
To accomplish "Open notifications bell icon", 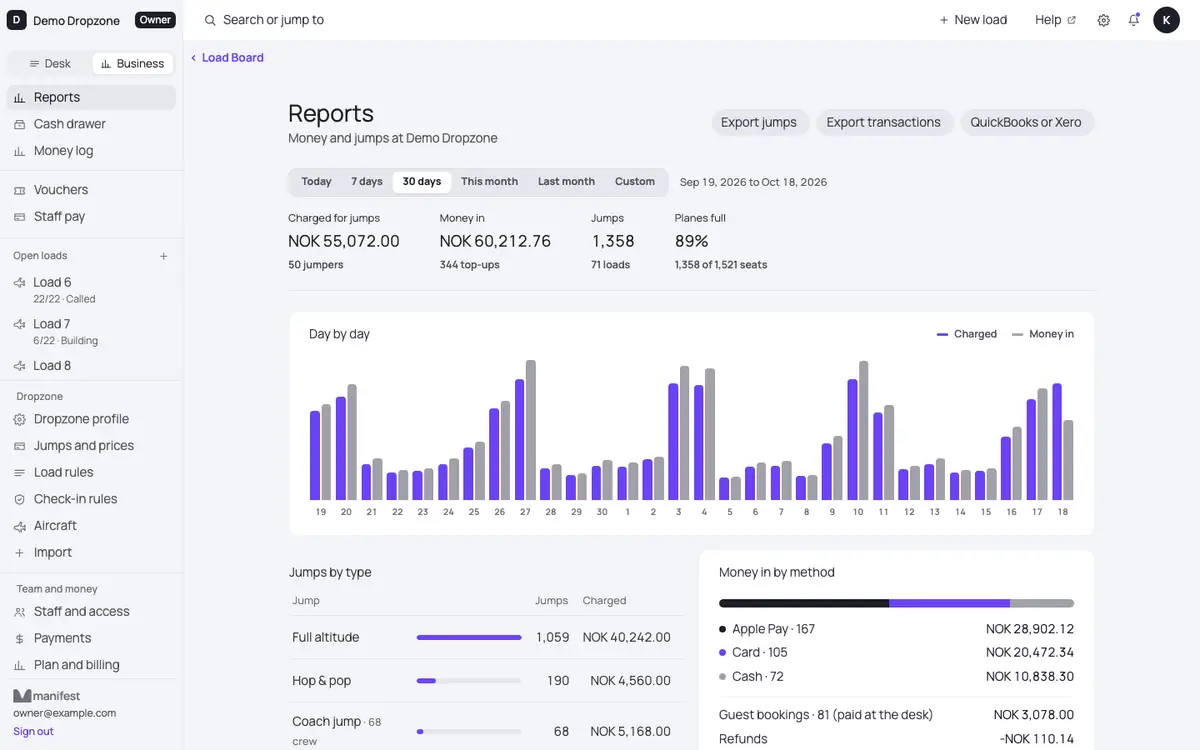I will tap(1134, 20).
